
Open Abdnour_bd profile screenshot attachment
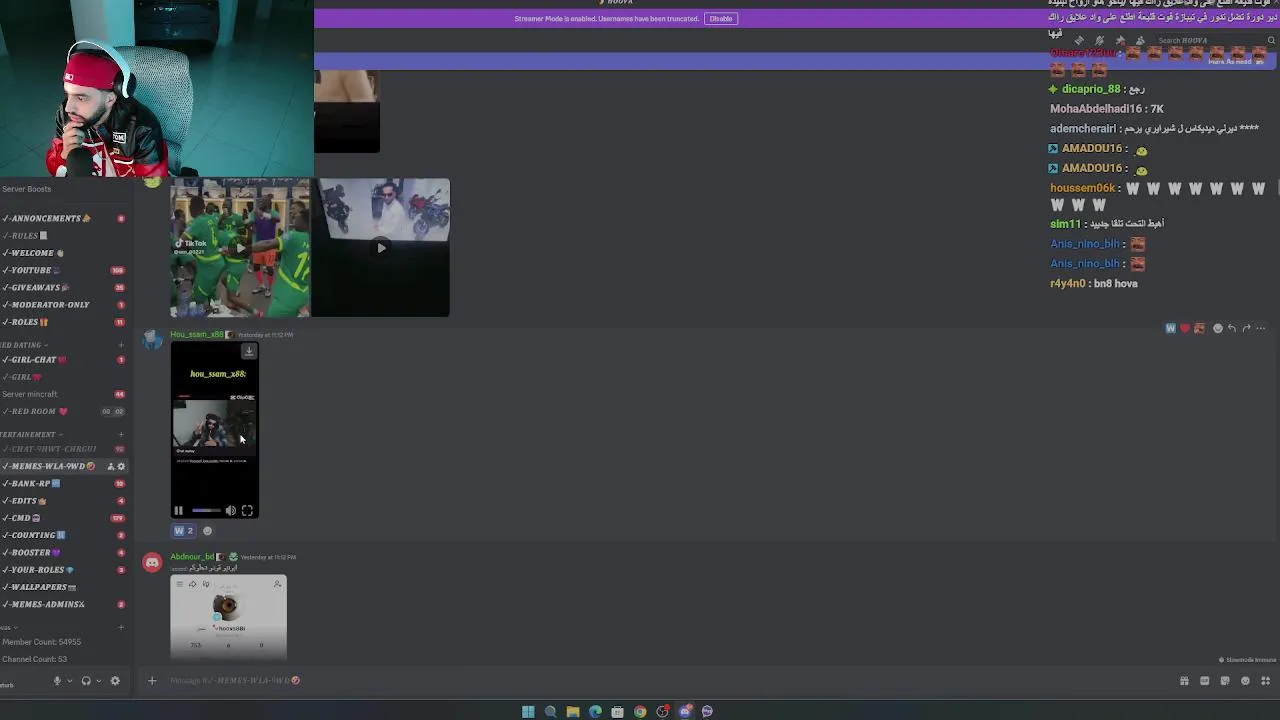click(229, 617)
